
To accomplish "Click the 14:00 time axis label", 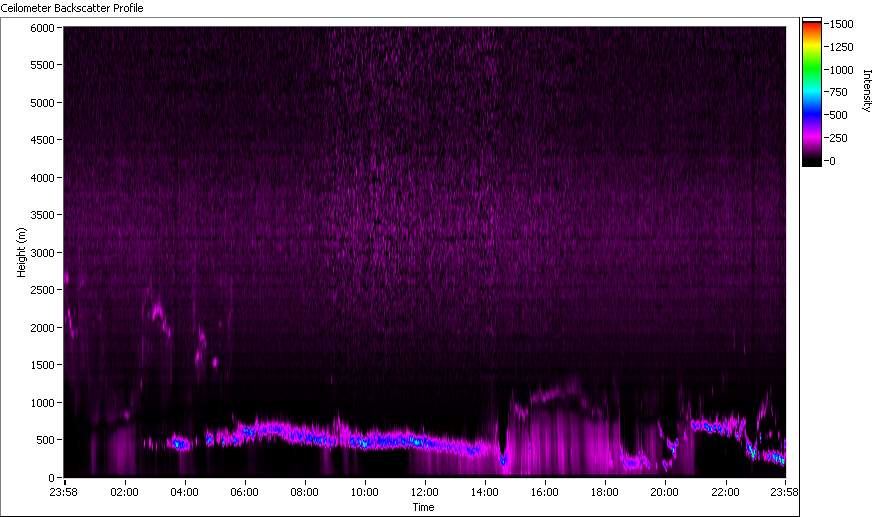I will [x=485, y=492].
